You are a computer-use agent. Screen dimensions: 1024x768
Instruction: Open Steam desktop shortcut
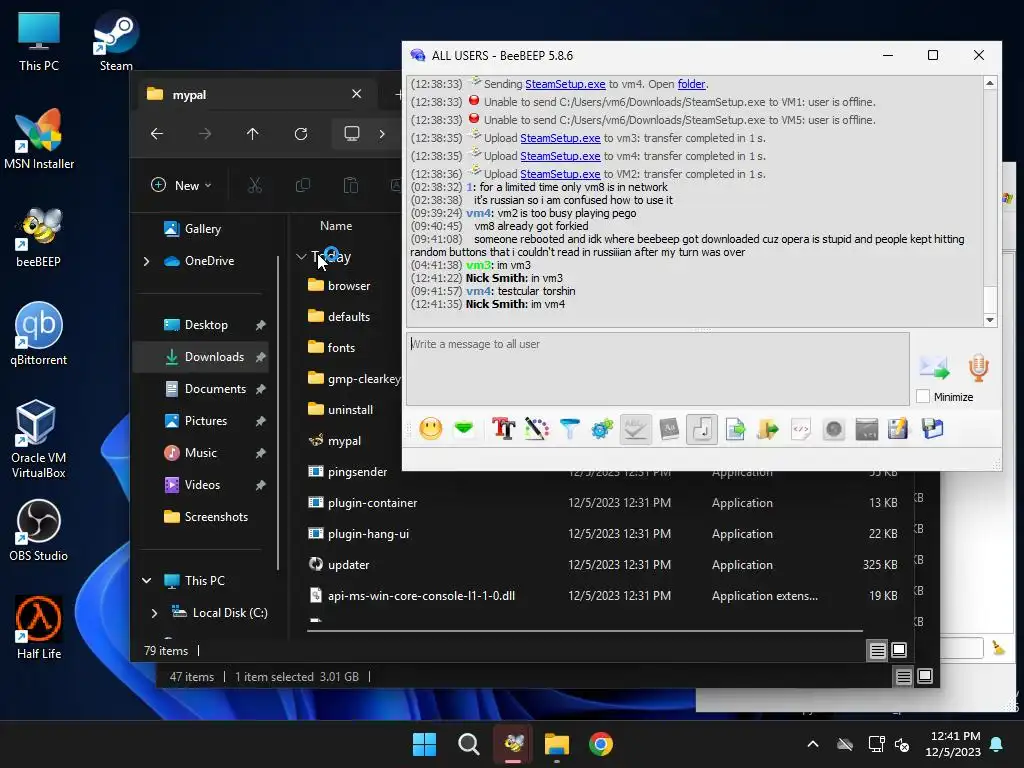tap(116, 40)
